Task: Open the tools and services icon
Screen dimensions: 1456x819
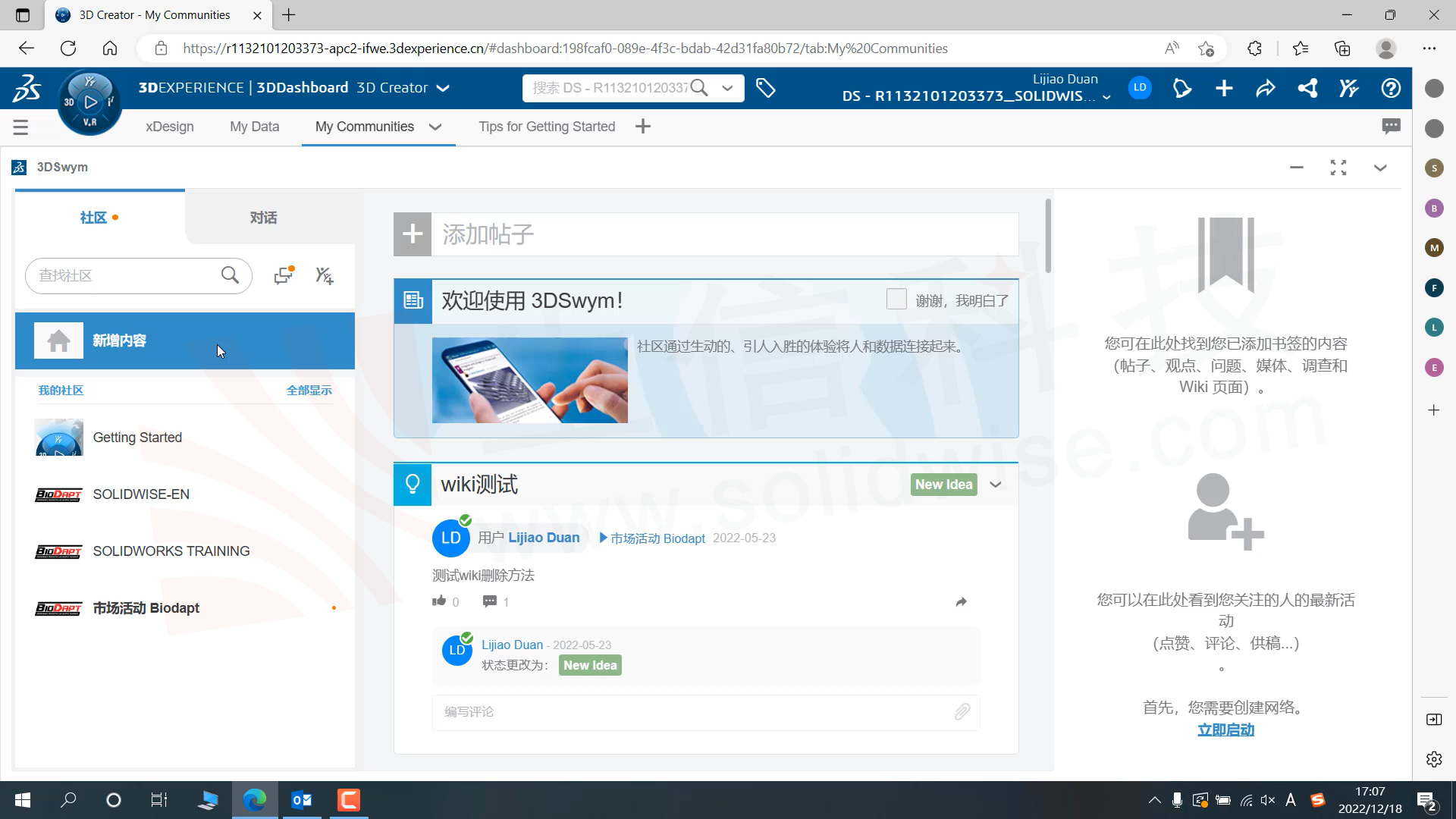Action: [x=1348, y=88]
